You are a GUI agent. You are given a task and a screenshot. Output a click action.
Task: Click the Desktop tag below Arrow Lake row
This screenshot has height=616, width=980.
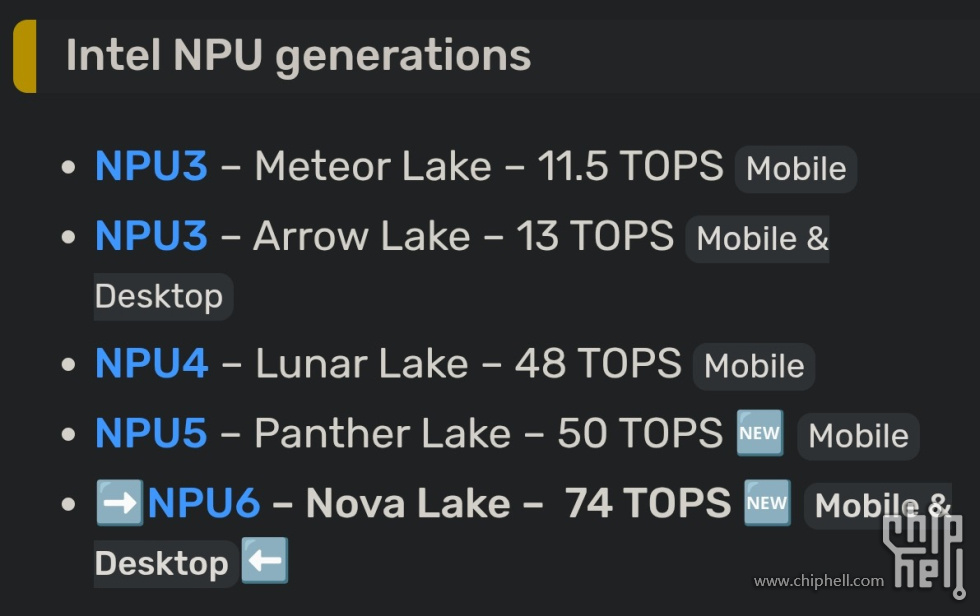point(160,297)
